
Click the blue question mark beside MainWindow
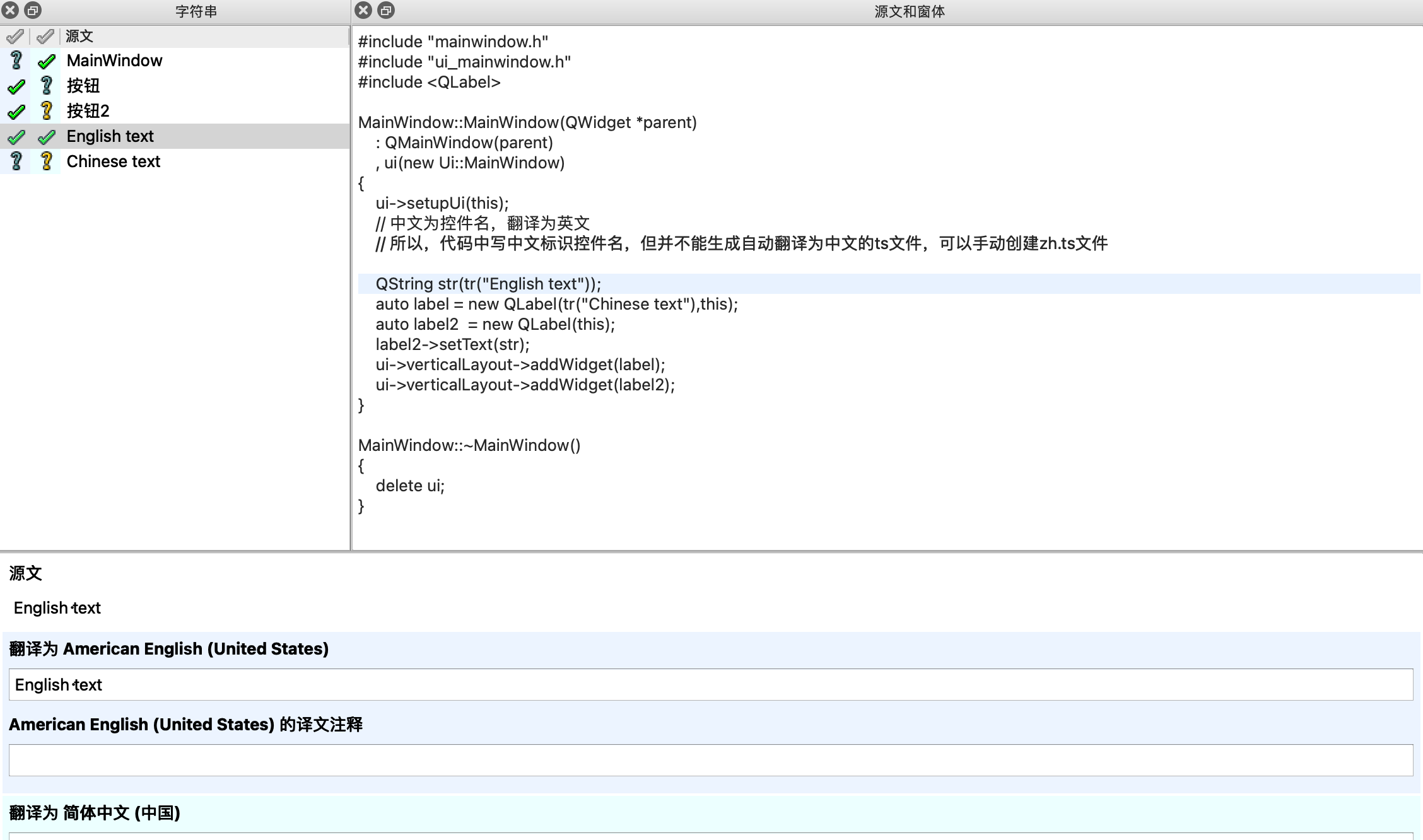15,61
